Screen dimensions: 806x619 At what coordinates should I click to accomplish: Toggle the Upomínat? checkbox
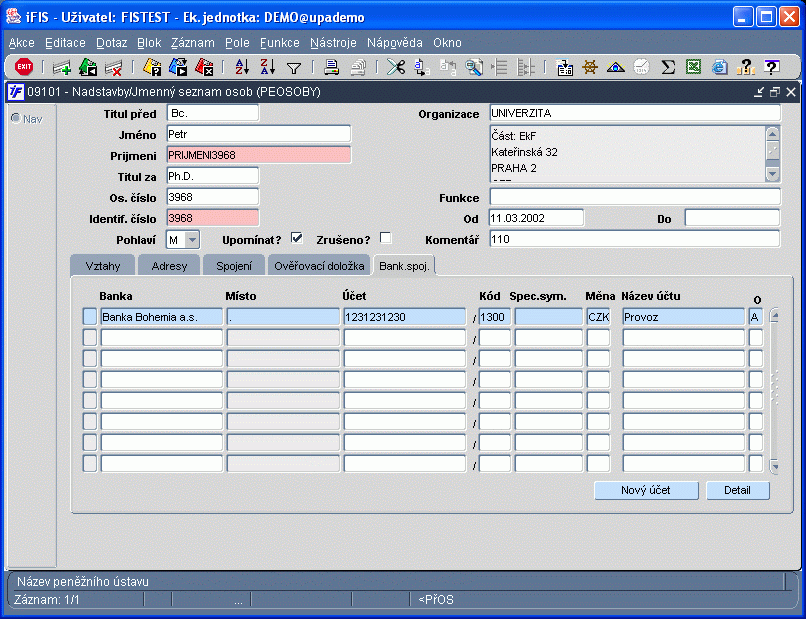pos(297,238)
